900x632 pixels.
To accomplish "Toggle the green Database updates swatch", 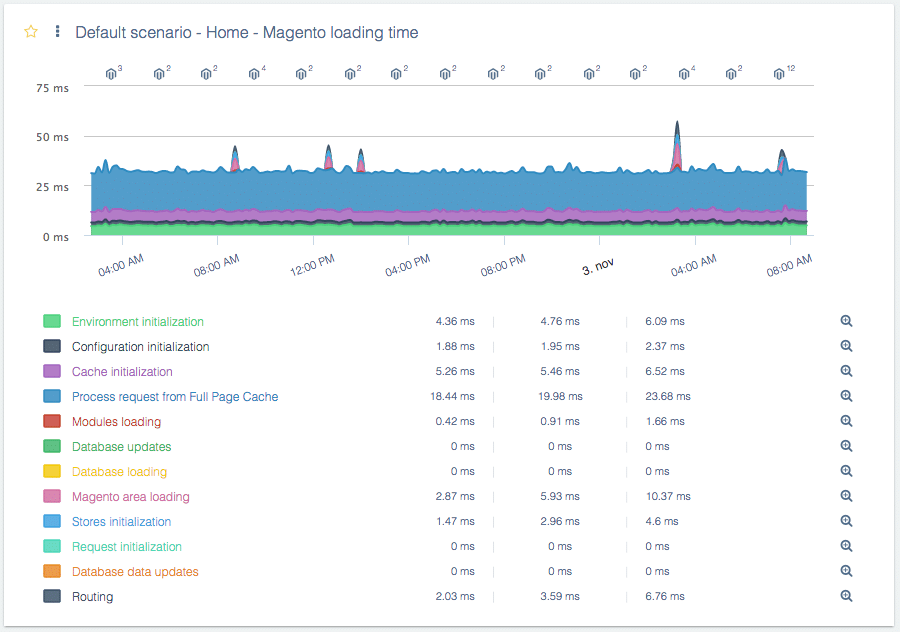I will click(x=52, y=446).
